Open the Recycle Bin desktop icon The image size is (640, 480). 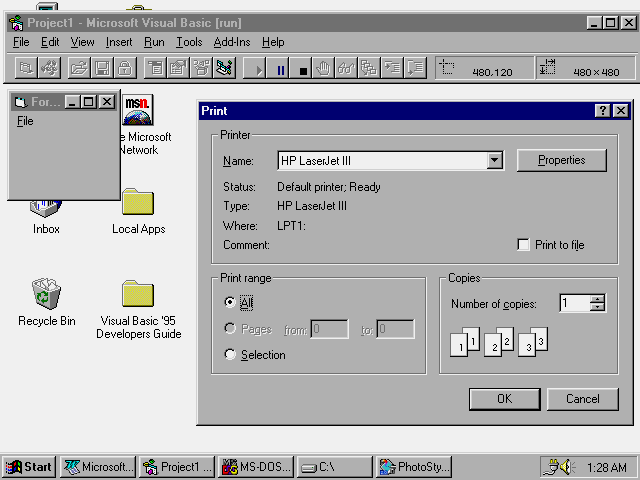pyautogui.click(x=46, y=293)
